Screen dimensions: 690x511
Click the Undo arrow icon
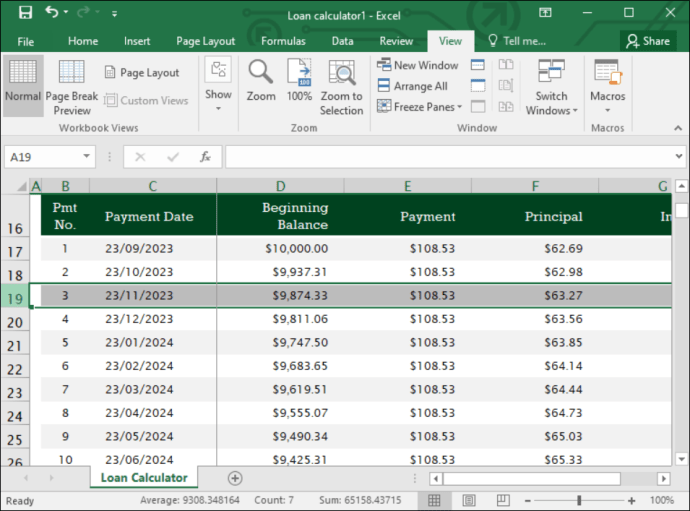(52, 12)
